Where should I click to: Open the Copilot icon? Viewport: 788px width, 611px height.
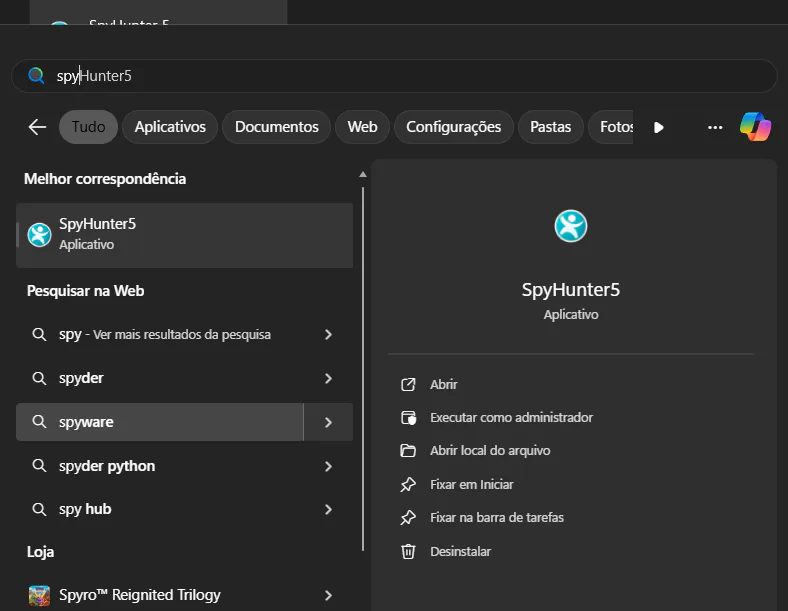click(x=755, y=127)
